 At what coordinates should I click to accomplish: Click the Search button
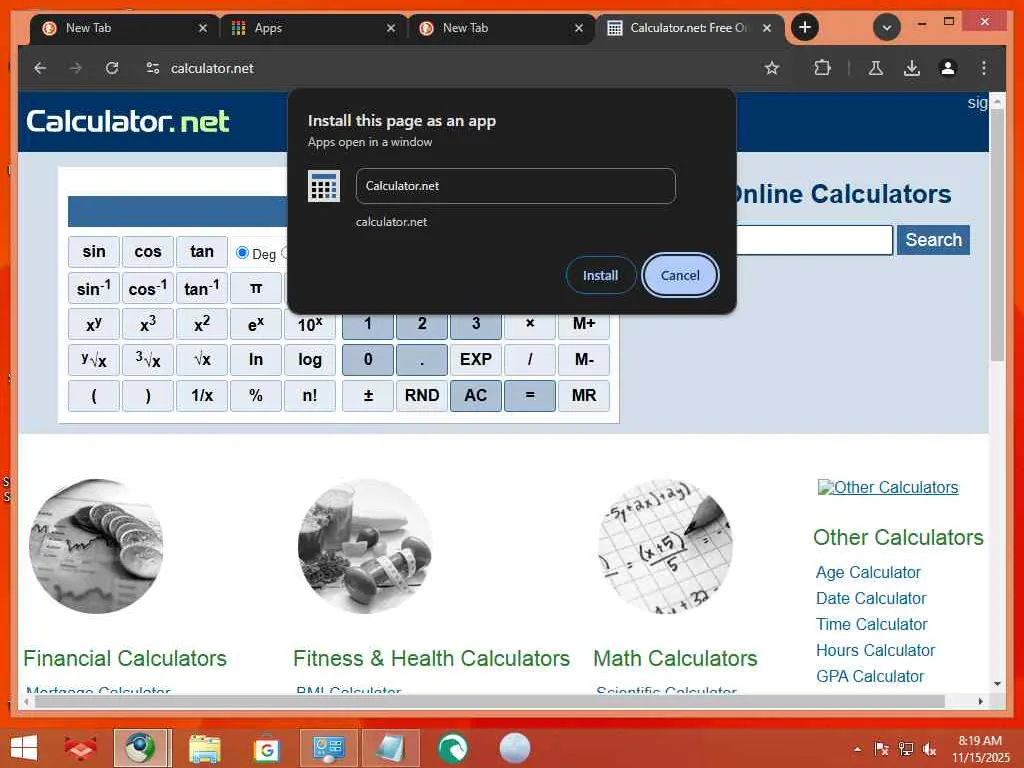pos(933,240)
